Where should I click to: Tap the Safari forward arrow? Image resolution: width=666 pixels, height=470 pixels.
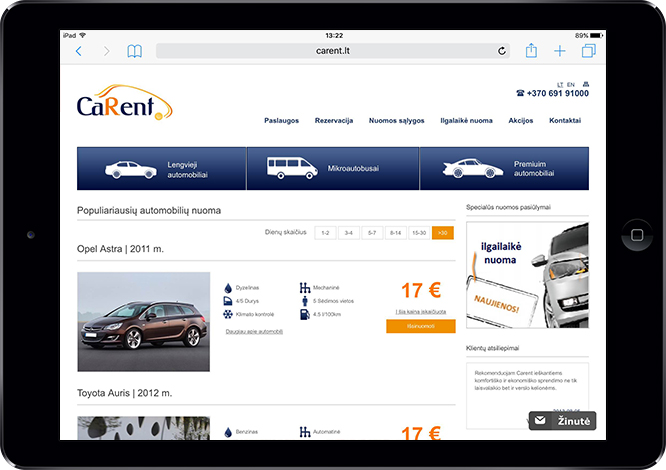coord(107,51)
